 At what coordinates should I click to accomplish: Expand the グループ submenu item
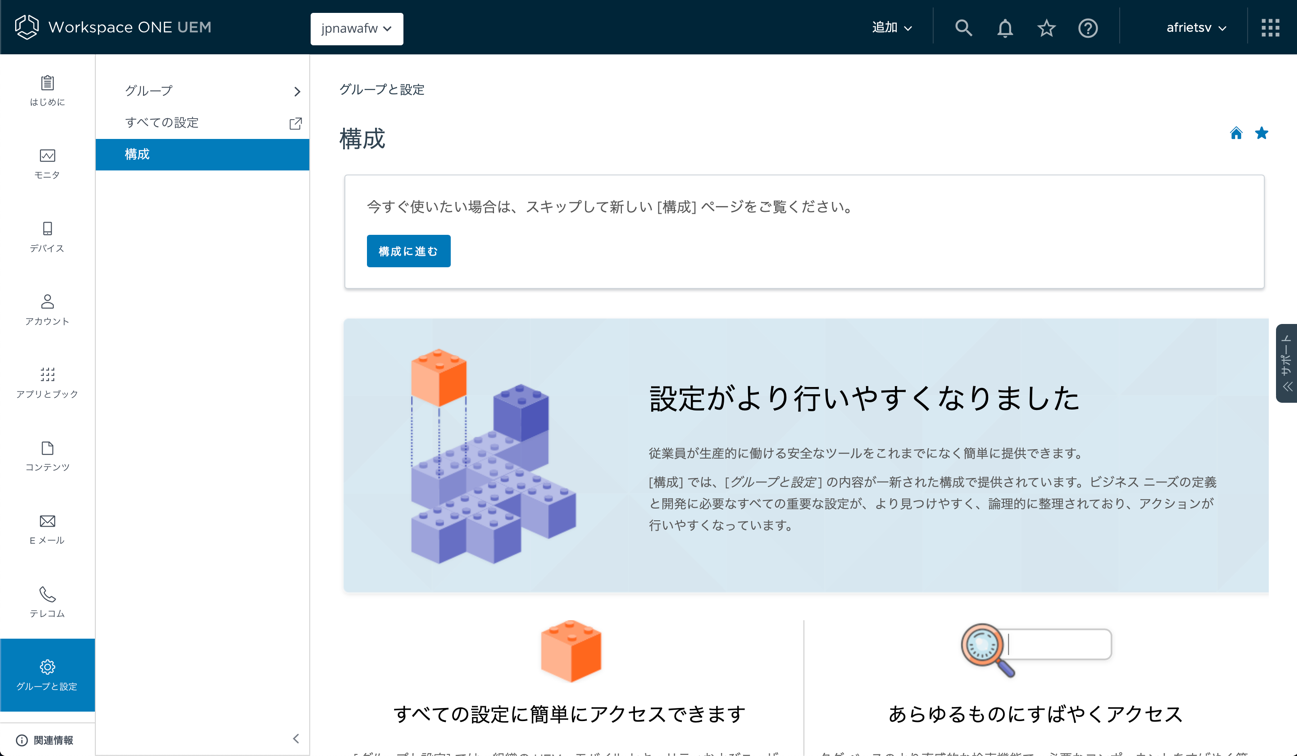pos(202,91)
